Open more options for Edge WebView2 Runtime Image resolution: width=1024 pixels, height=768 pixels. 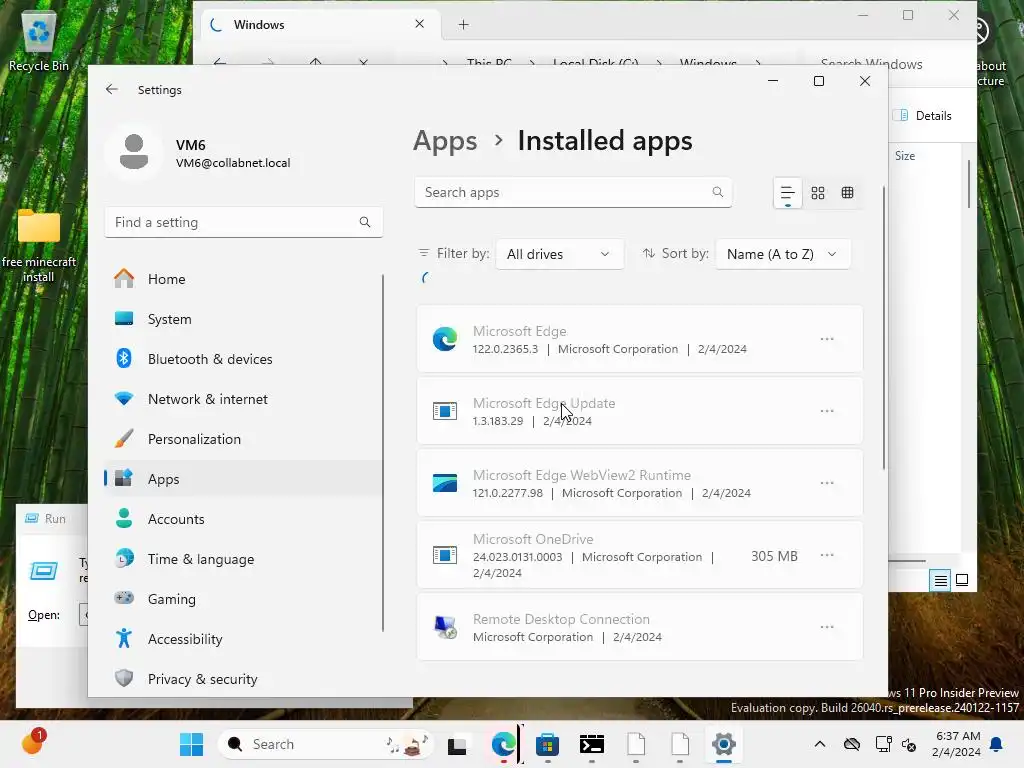tap(827, 483)
